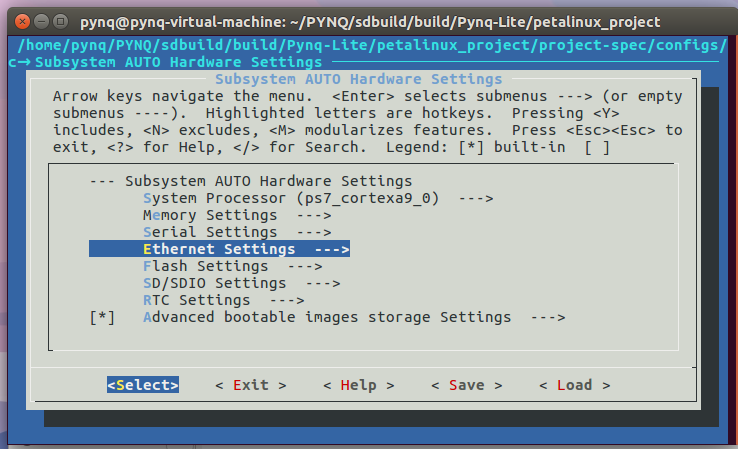Click the arrow after SD/SDIO Settings
This screenshot has height=449, width=738.
[x=323, y=283]
